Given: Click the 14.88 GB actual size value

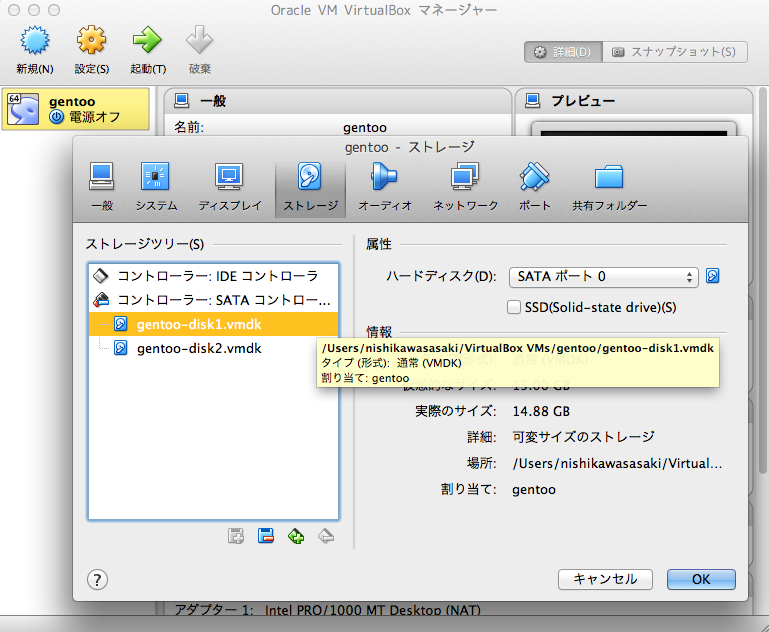Looking at the screenshot, I should click(541, 411).
